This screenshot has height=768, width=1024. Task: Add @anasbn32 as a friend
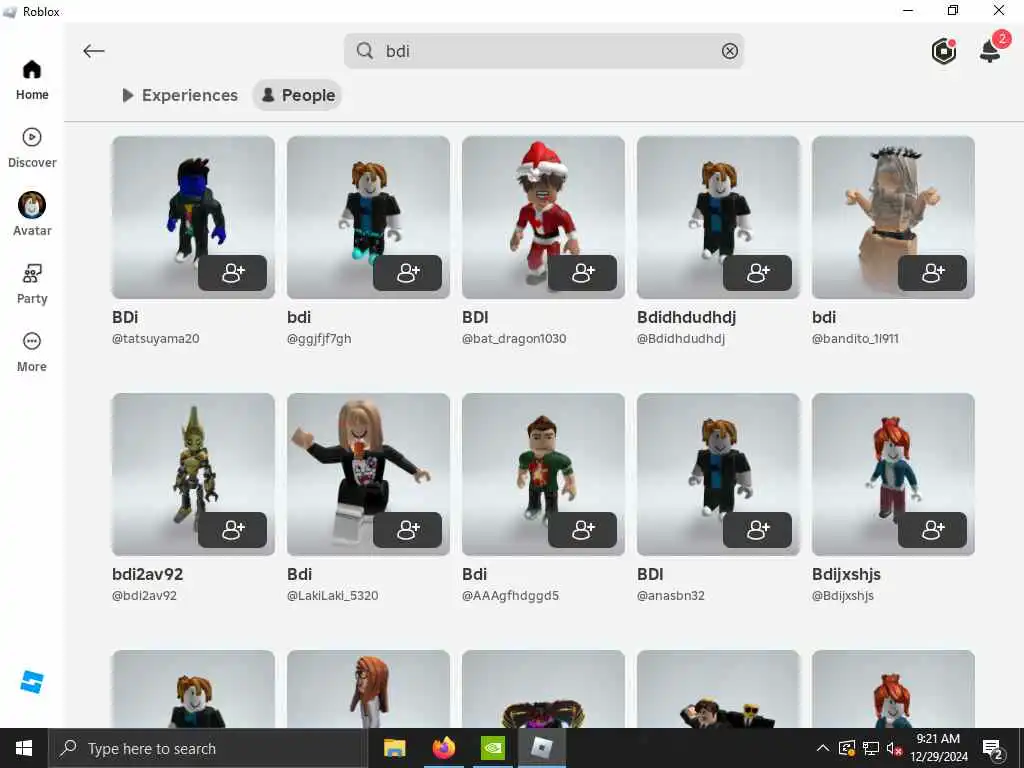pyautogui.click(x=758, y=530)
